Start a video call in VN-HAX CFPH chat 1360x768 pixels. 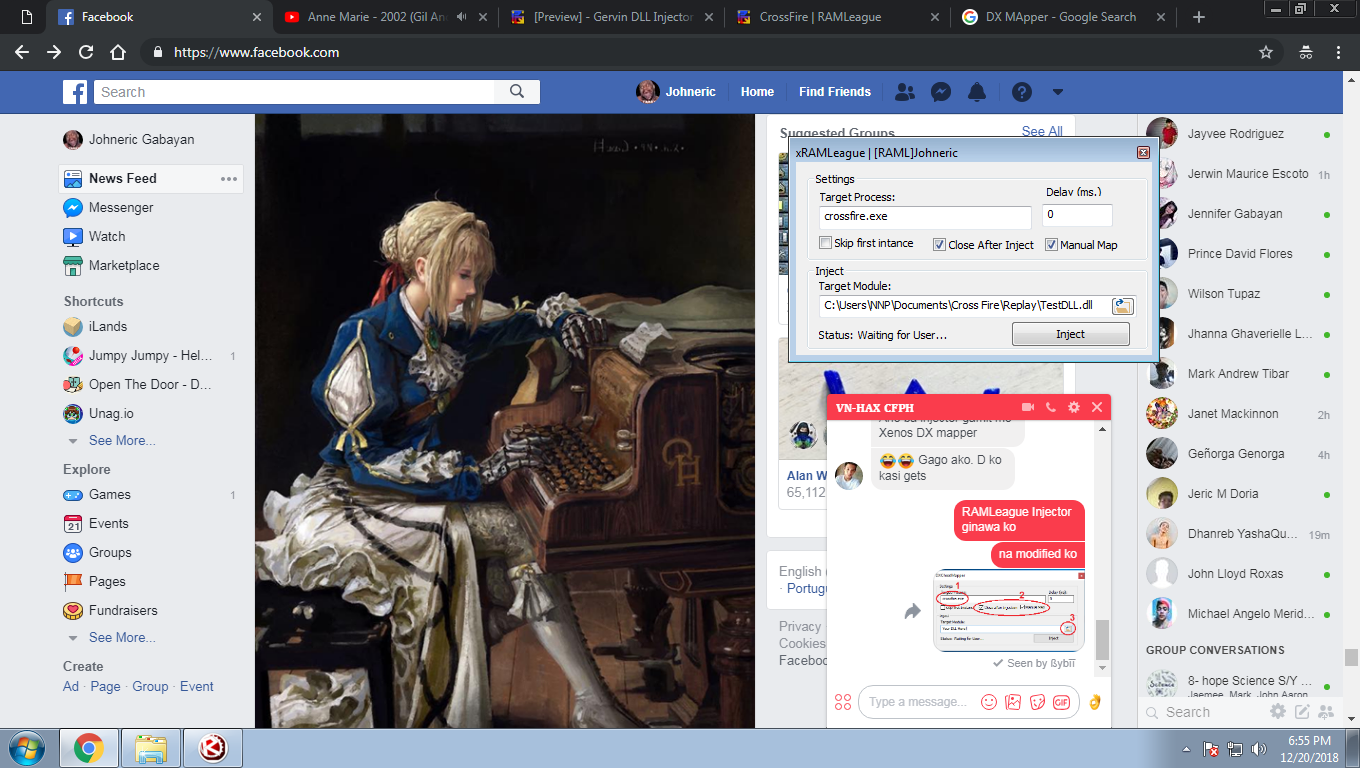pyautogui.click(x=1028, y=407)
